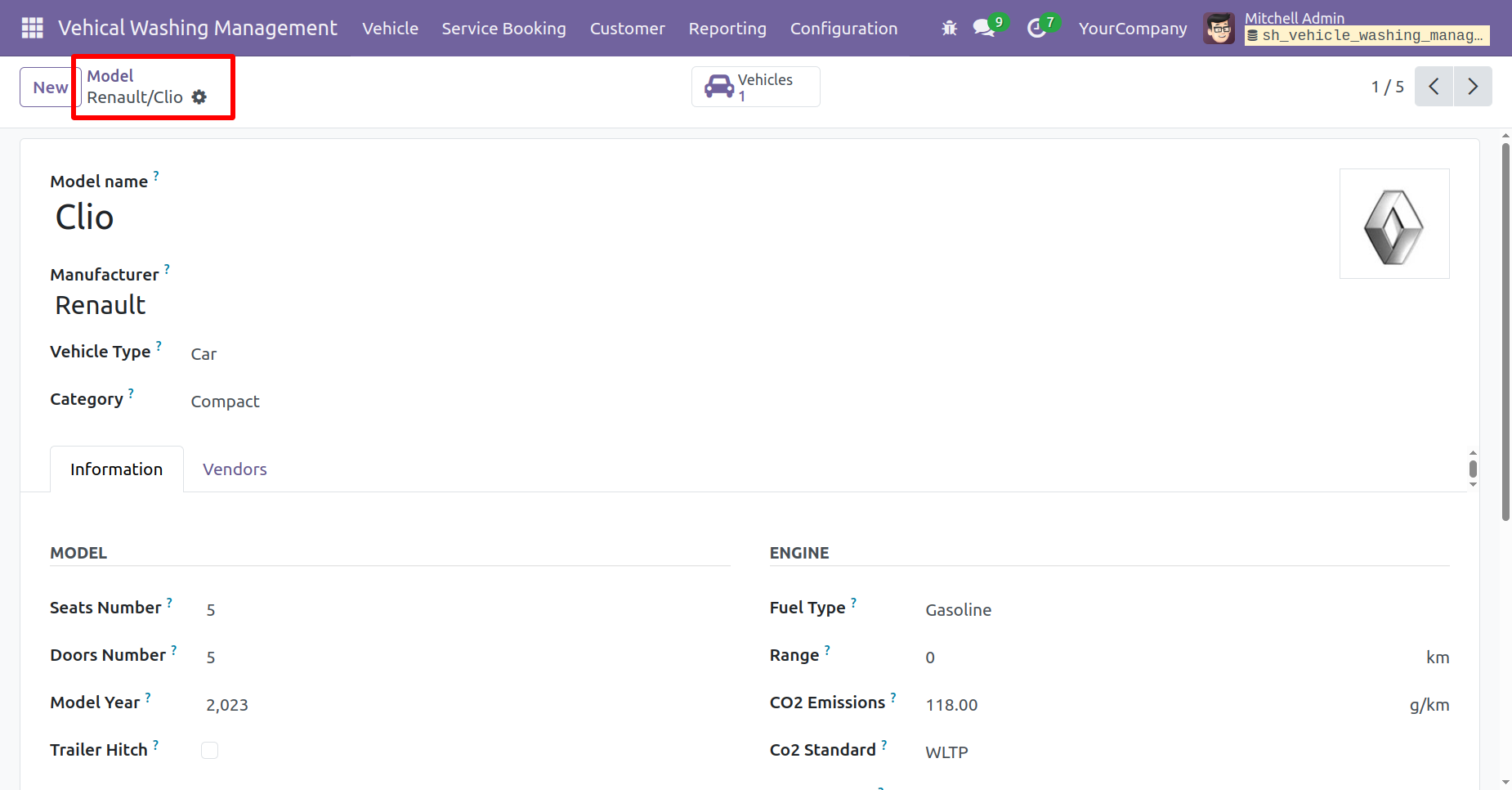
Task: Show help tooltip for Co2 Standard
Action: point(883,745)
